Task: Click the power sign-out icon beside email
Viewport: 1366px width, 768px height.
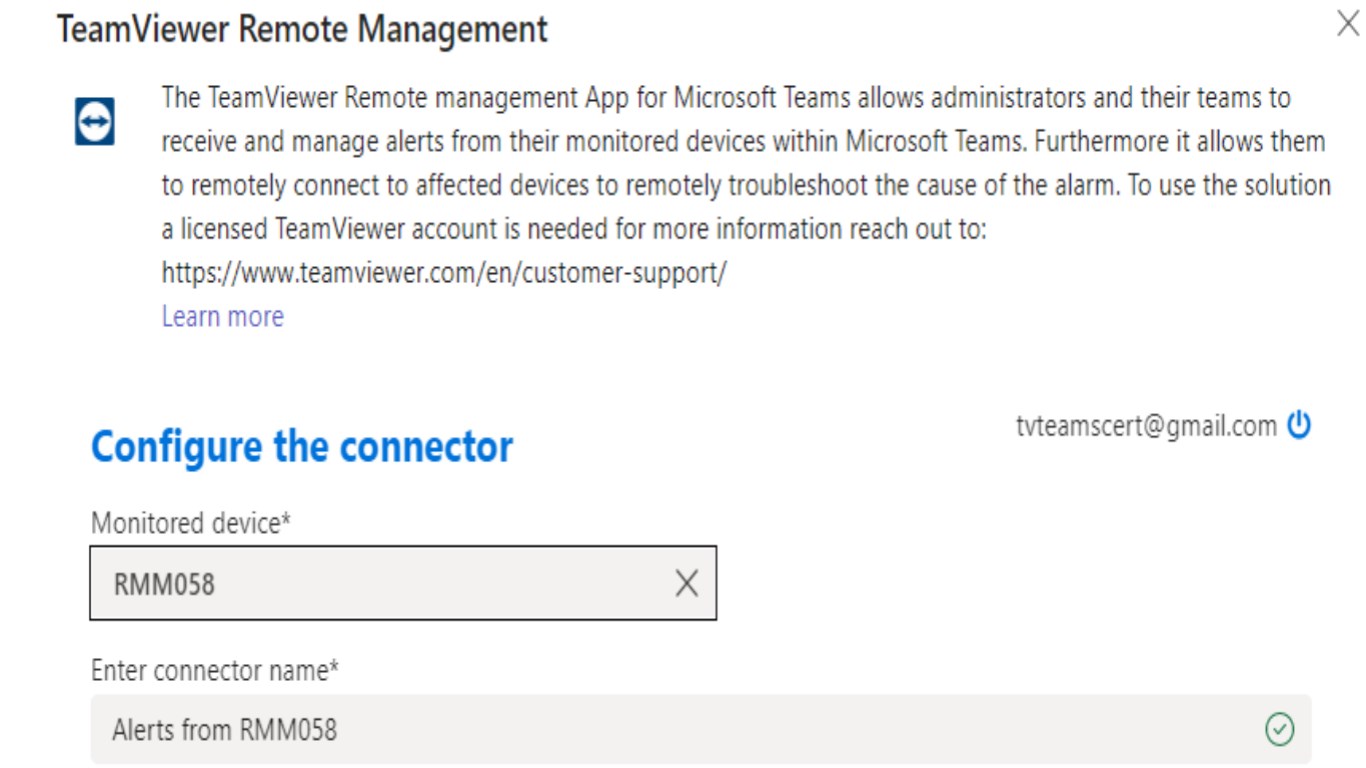Action: coord(1299,426)
